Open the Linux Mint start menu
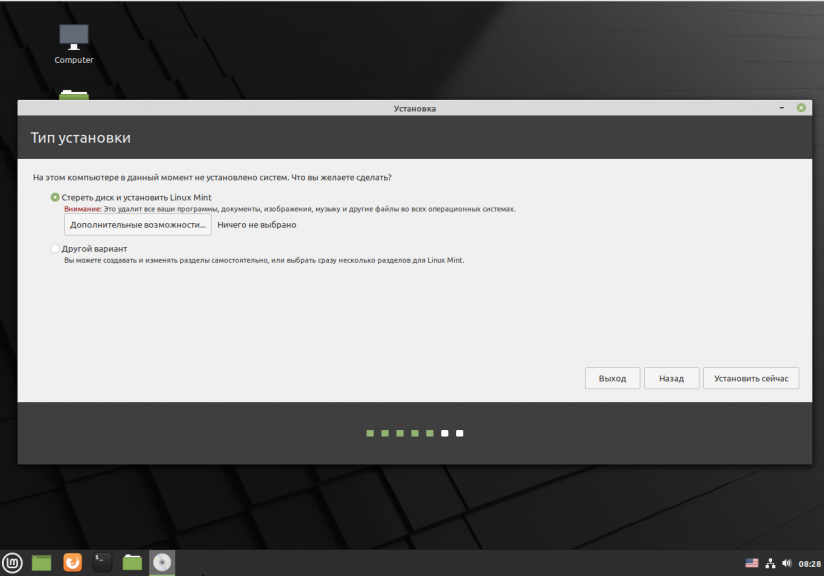824x576 pixels. [x=12, y=563]
